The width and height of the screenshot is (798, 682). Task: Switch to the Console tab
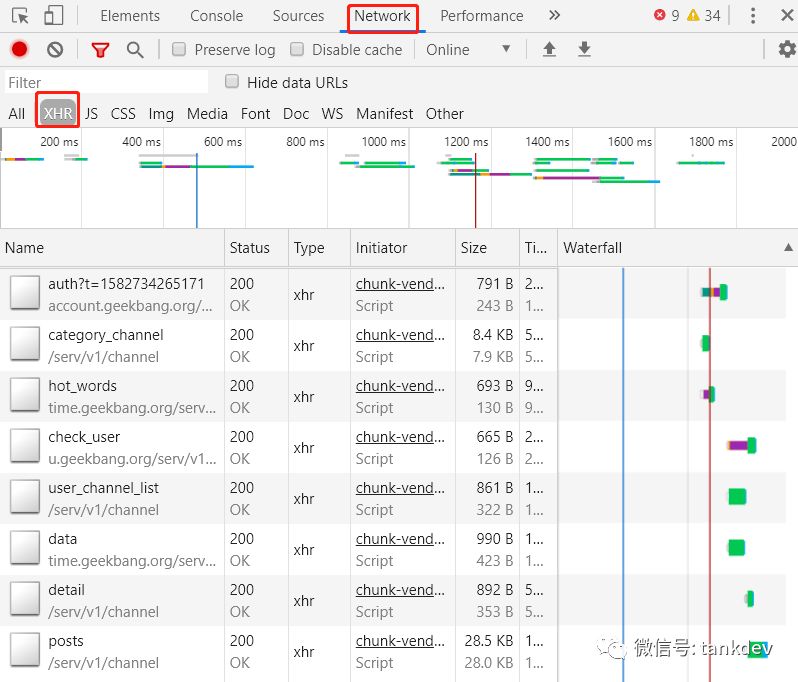[x=216, y=16]
